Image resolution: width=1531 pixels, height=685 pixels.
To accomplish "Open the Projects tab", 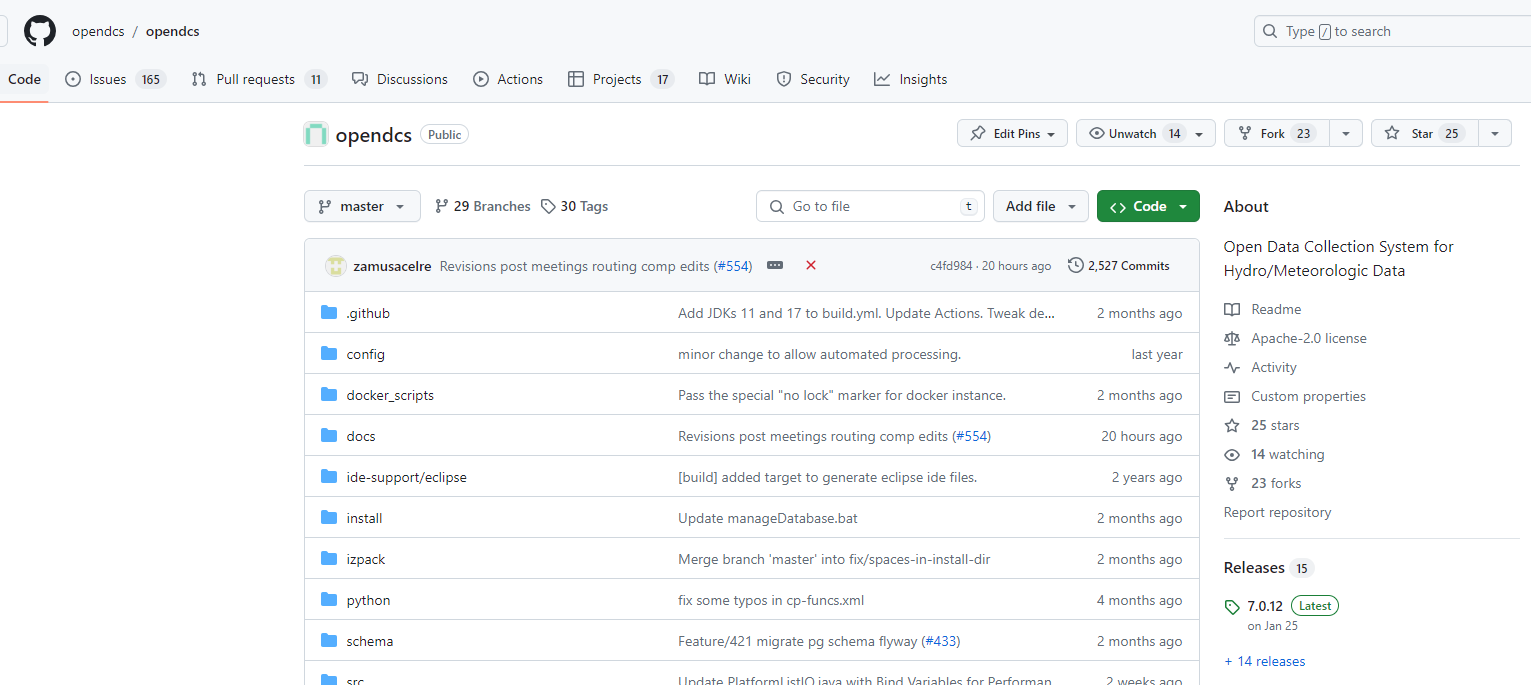I will 621,79.
